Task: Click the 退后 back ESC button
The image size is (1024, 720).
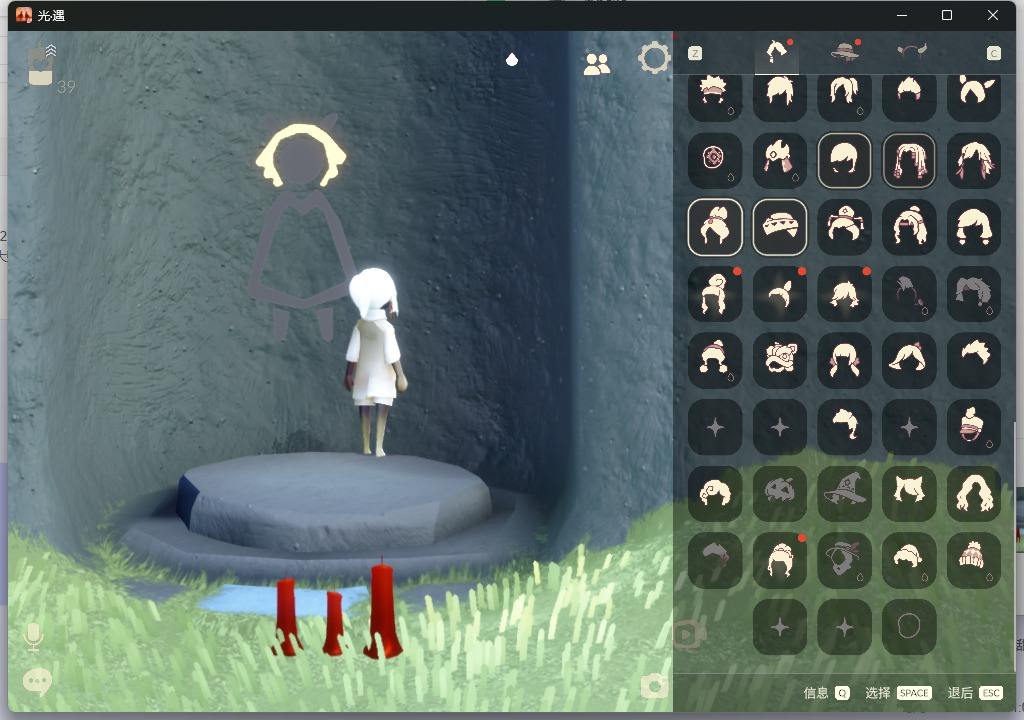Action: click(974, 693)
